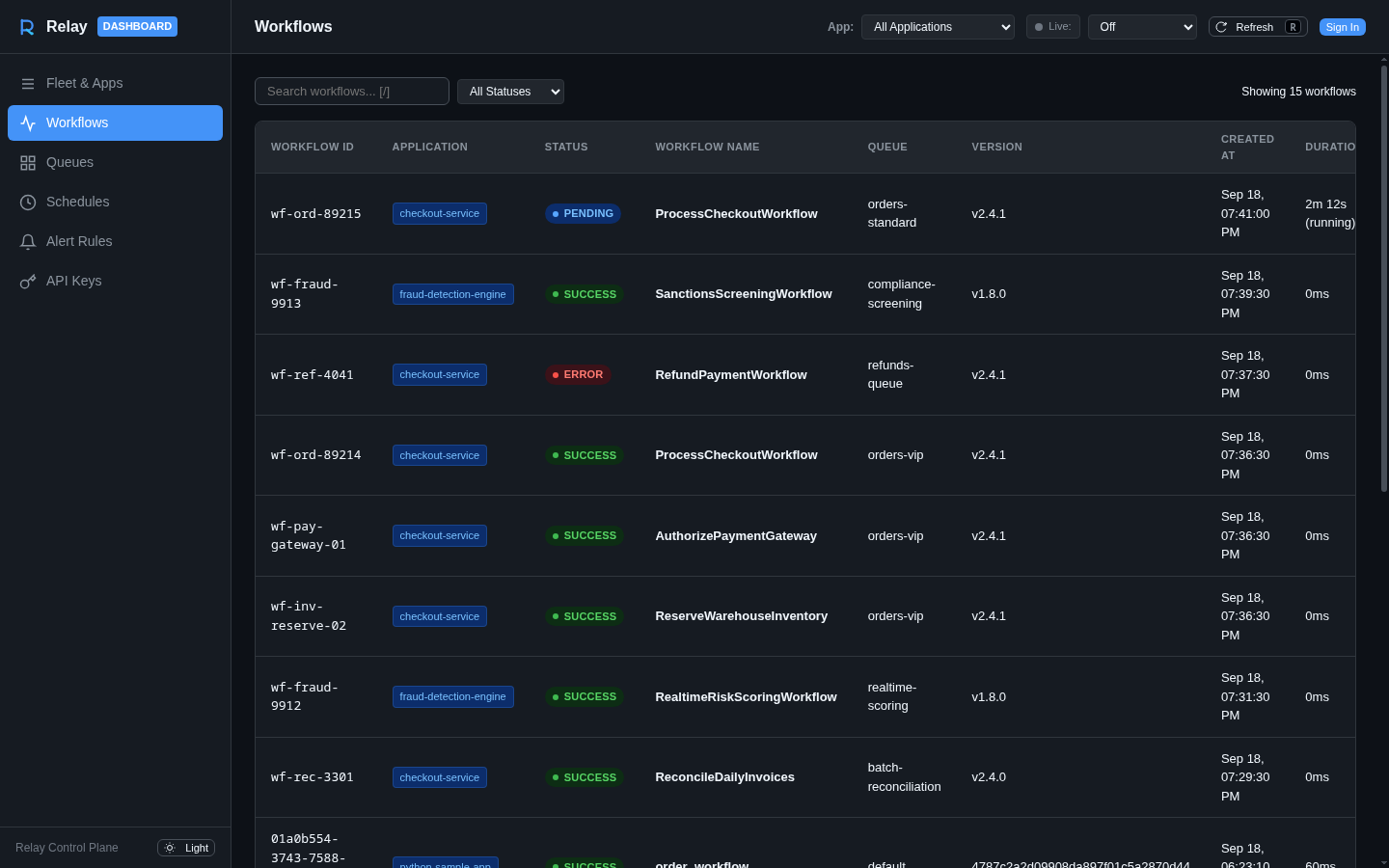Open the Schedules section
Screen dimensions: 1389x868
pos(115,202)
